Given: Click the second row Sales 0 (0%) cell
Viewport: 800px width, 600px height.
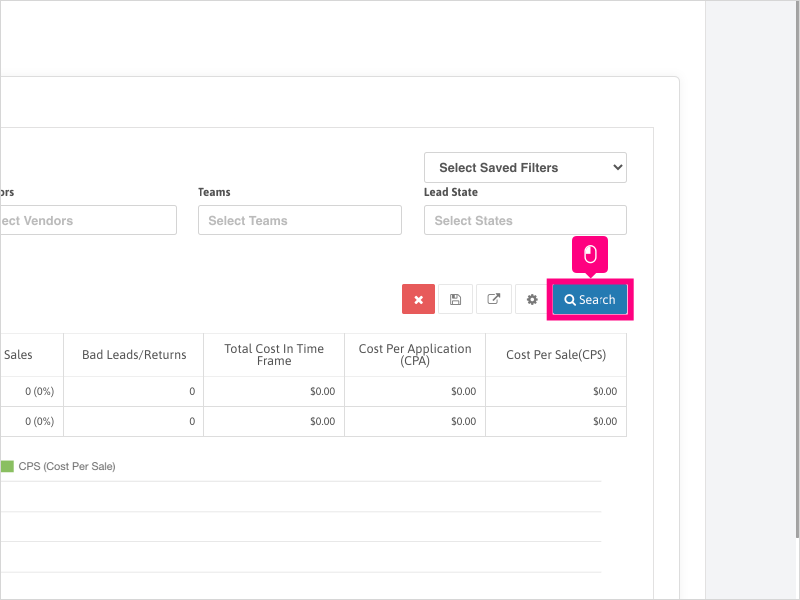Looking at the screenshot, I should [x=32, y=421].
